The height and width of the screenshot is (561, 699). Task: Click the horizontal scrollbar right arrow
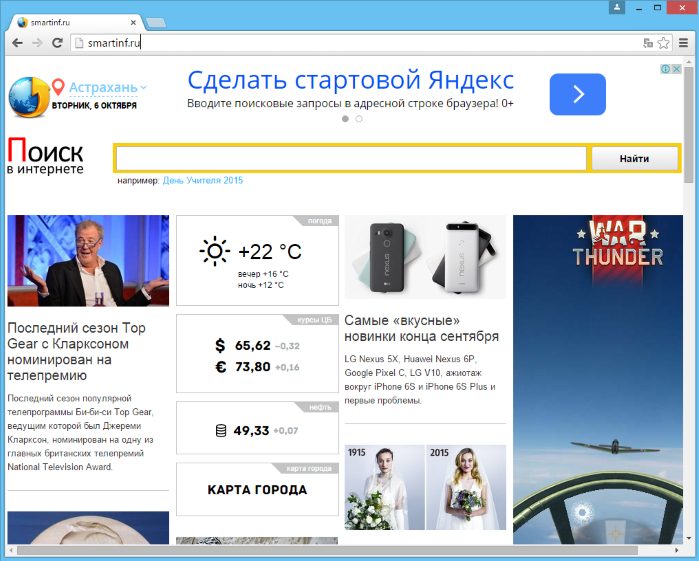coord(676,550)
